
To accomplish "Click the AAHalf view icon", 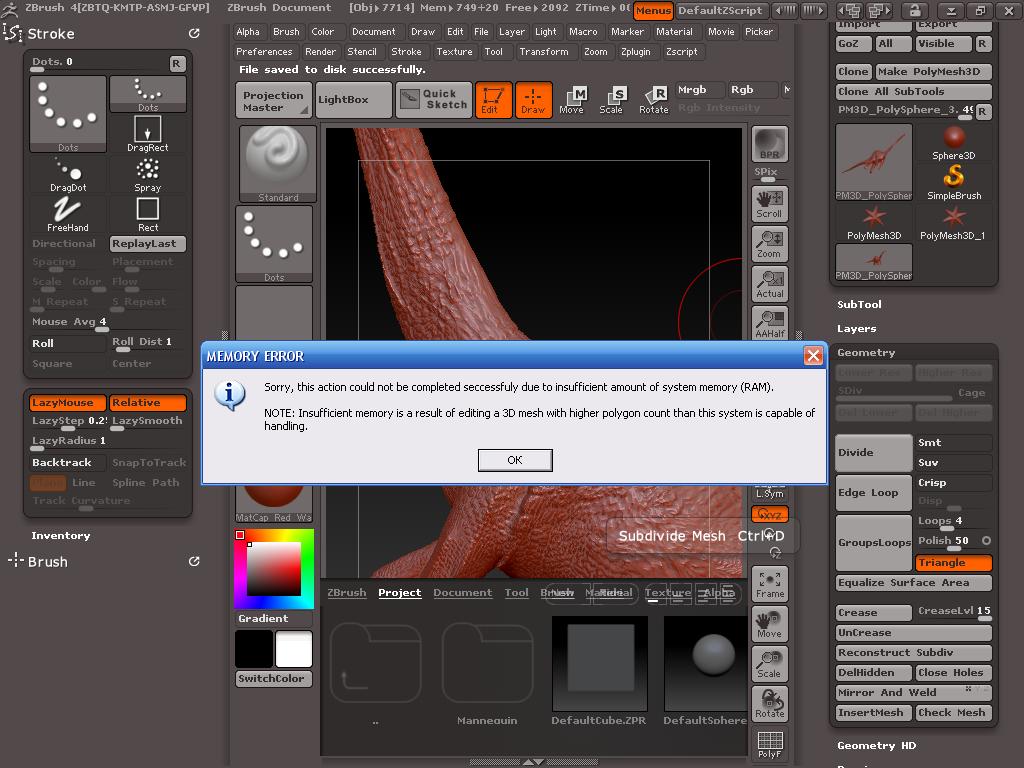I will click(x=770, y=323).
